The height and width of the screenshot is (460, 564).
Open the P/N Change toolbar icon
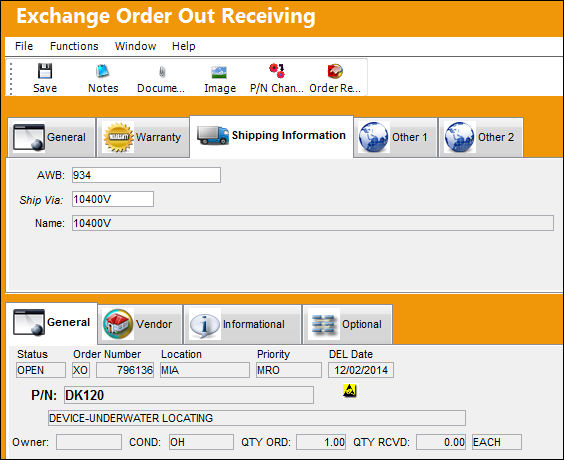click(277, 70)
